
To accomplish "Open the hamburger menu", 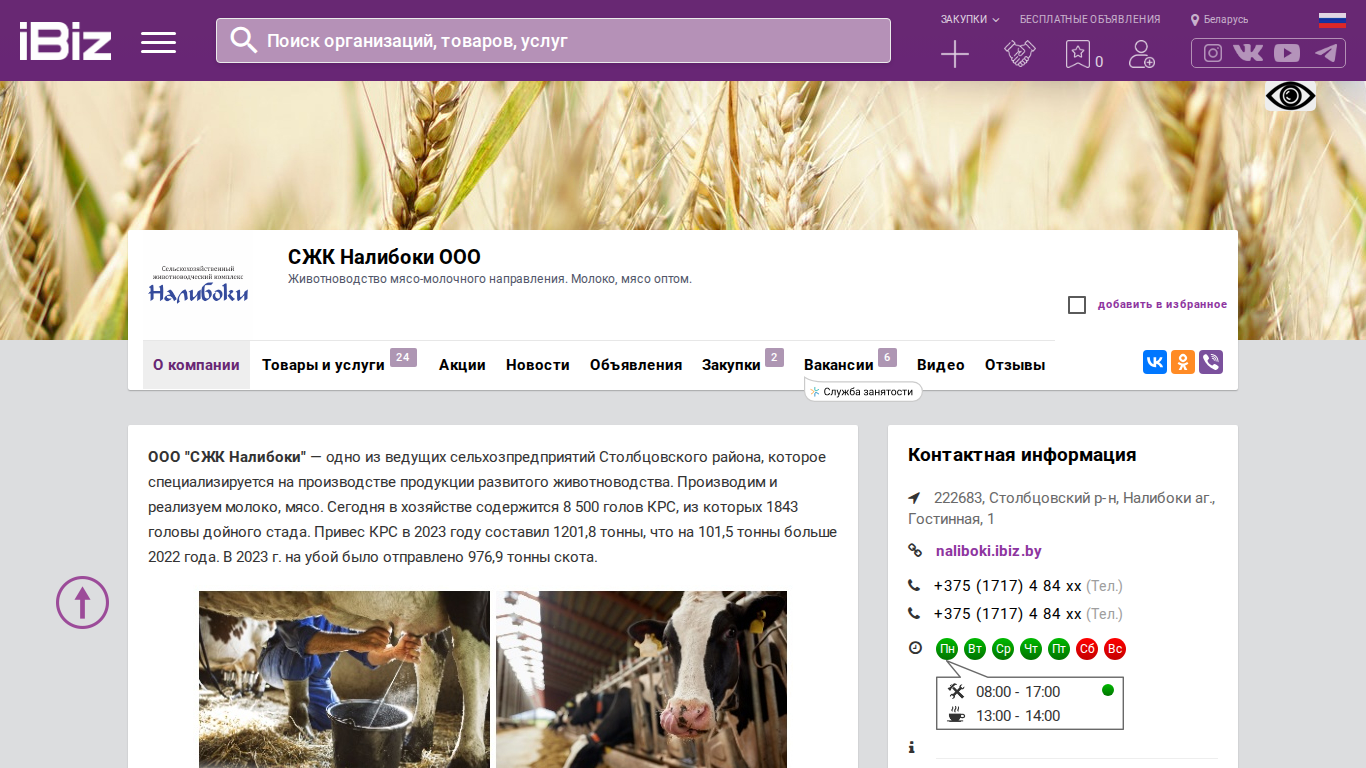I will [x=158, y=42].
